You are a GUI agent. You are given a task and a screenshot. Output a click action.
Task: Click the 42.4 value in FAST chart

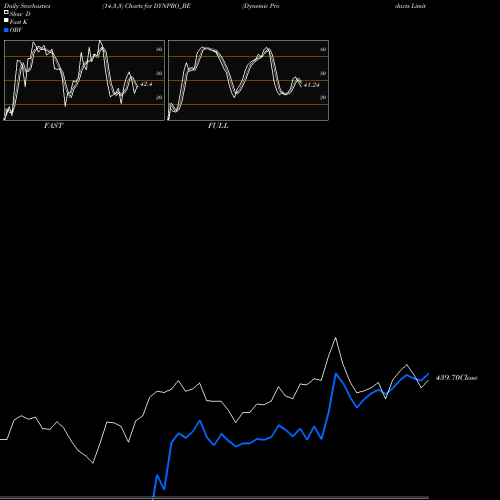(x=146, y=84)
